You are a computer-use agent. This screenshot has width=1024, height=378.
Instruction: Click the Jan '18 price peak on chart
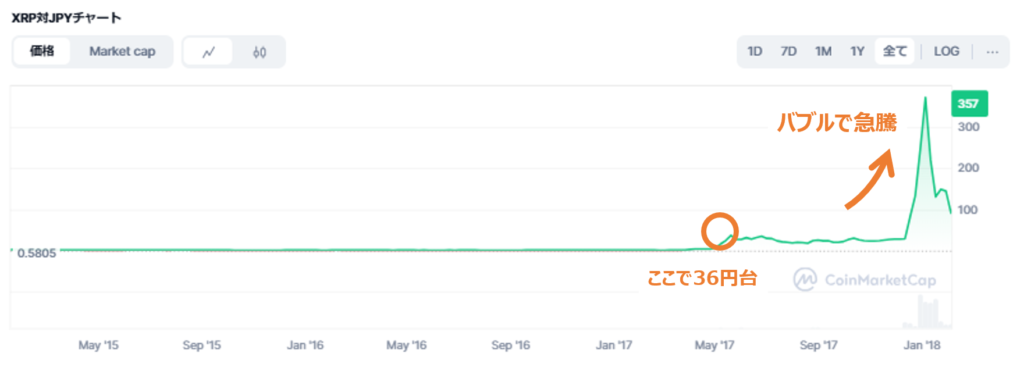pyautogui.click(x=924, y=99)
